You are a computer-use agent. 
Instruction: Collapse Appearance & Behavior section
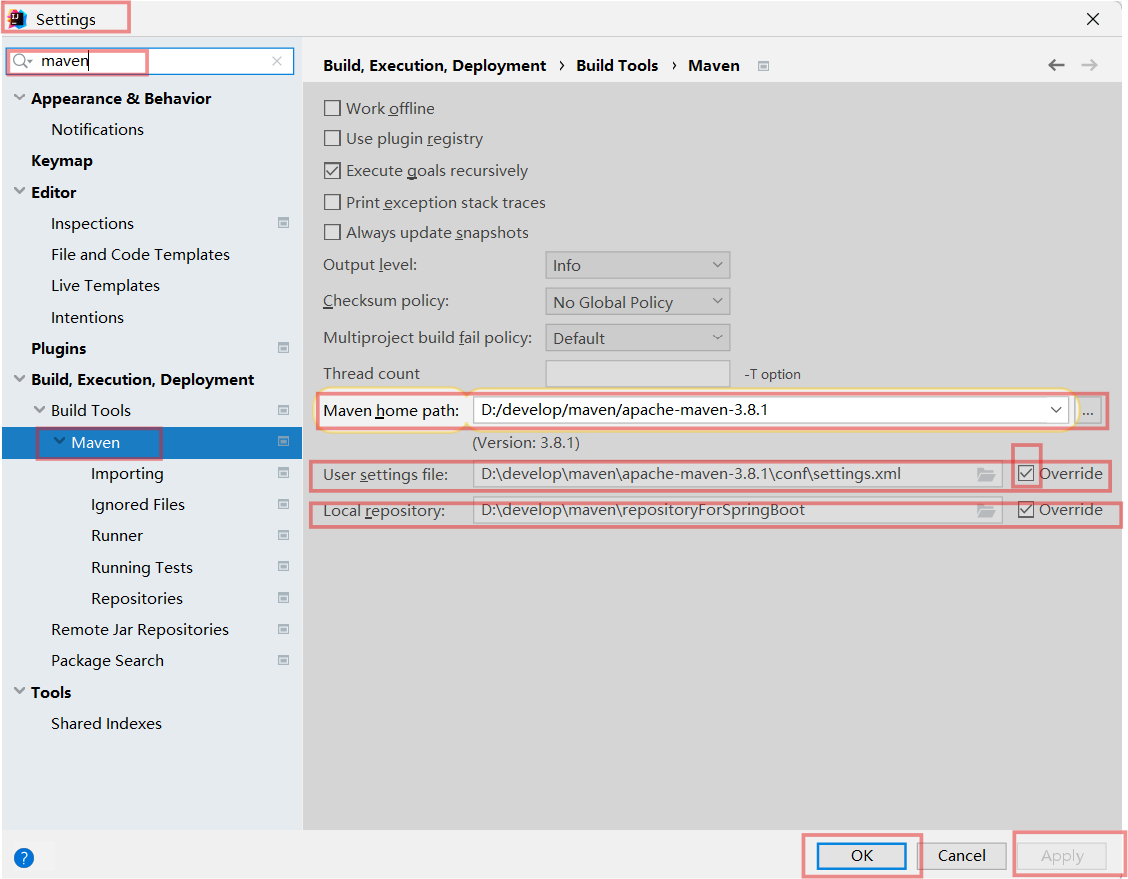19,98
